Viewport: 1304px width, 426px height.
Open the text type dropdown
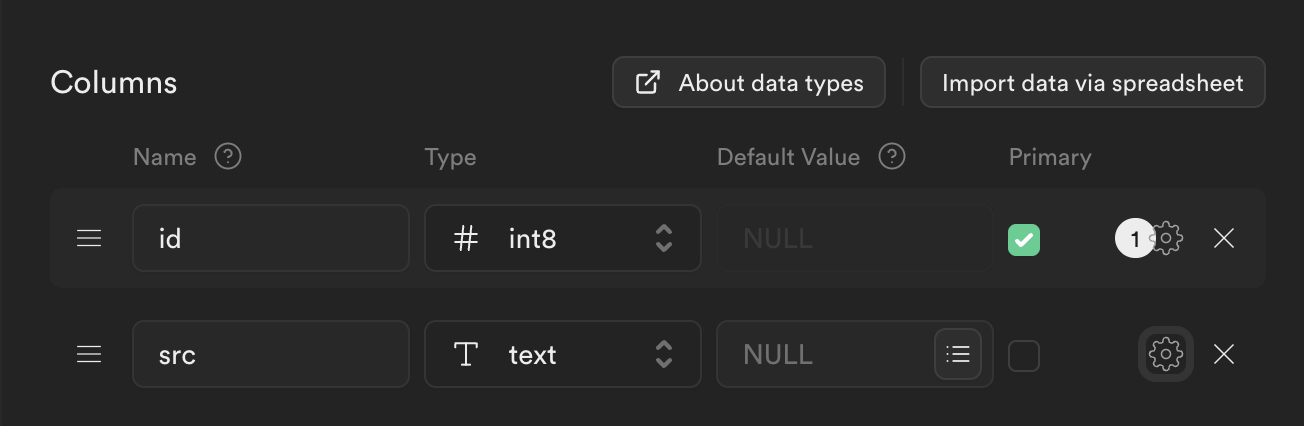click(x=562, y=354)
